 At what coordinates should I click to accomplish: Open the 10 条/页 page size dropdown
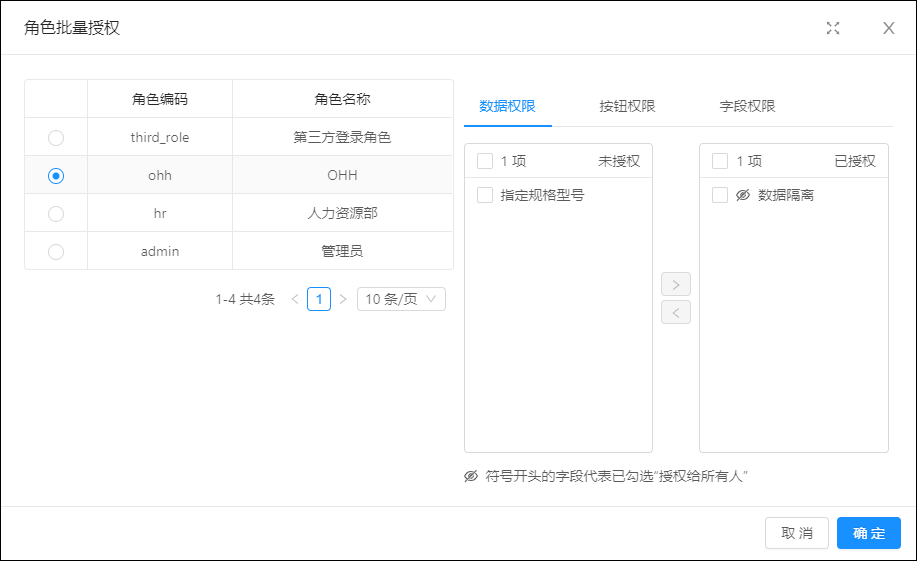coord(401,299)
